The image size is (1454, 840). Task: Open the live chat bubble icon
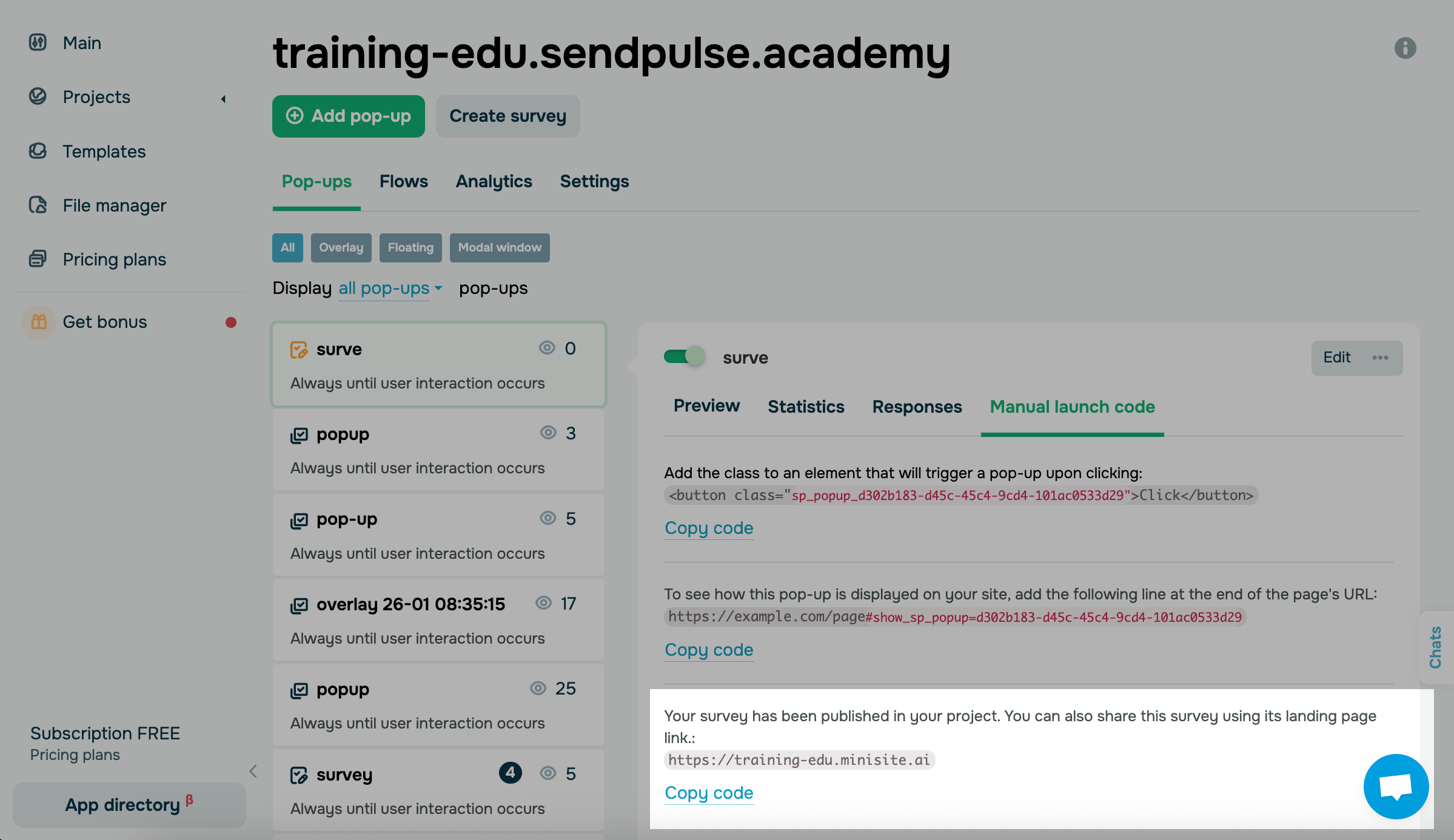(1396, 786)
